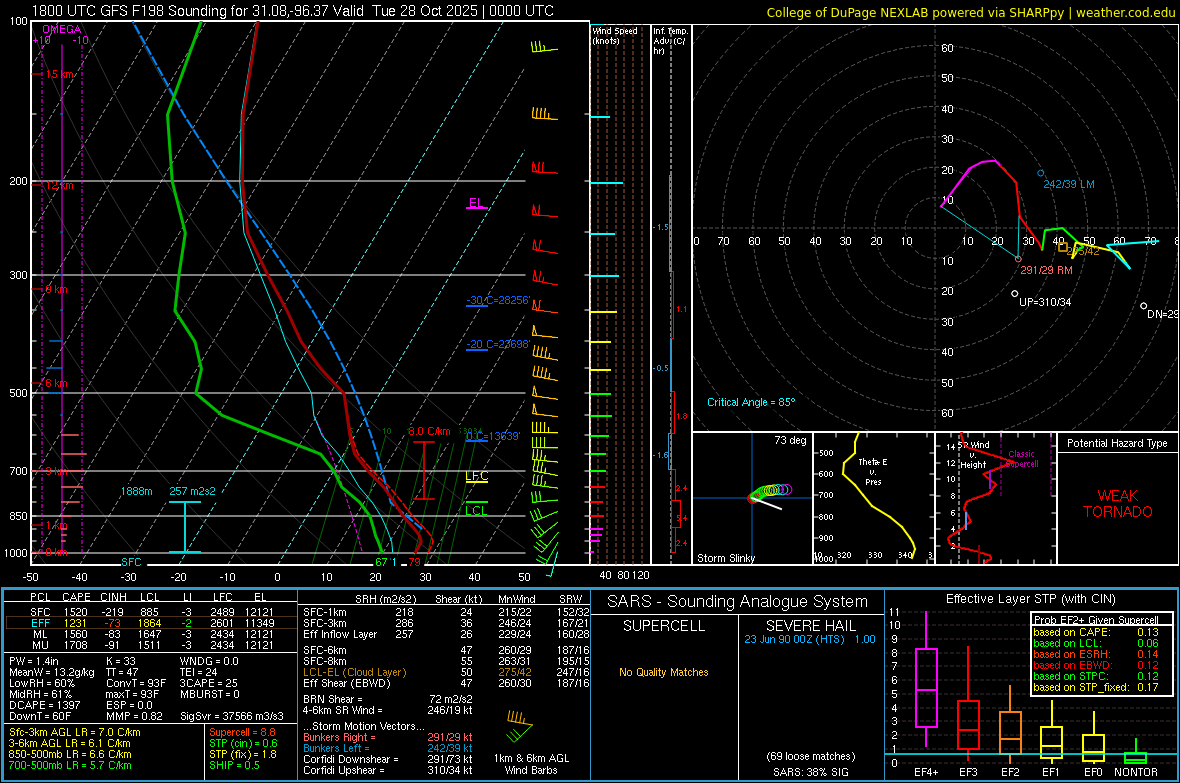Screen dimensions: 1180x783
Task: Click the SARS: 38% SIG text
Action: coord(810,772)
